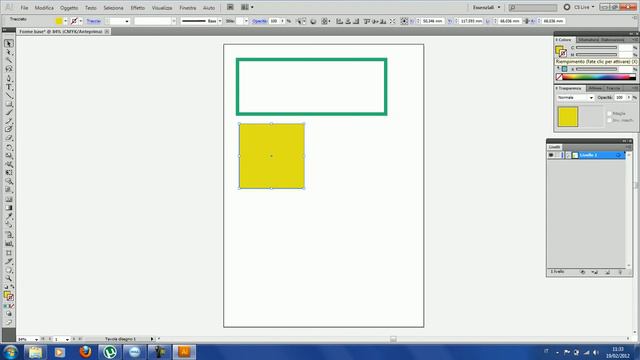Image resolution: width=640 pixels, height=360 pixels.
Task: Open the graphic Stile dropdown
Action: point(246,21)
